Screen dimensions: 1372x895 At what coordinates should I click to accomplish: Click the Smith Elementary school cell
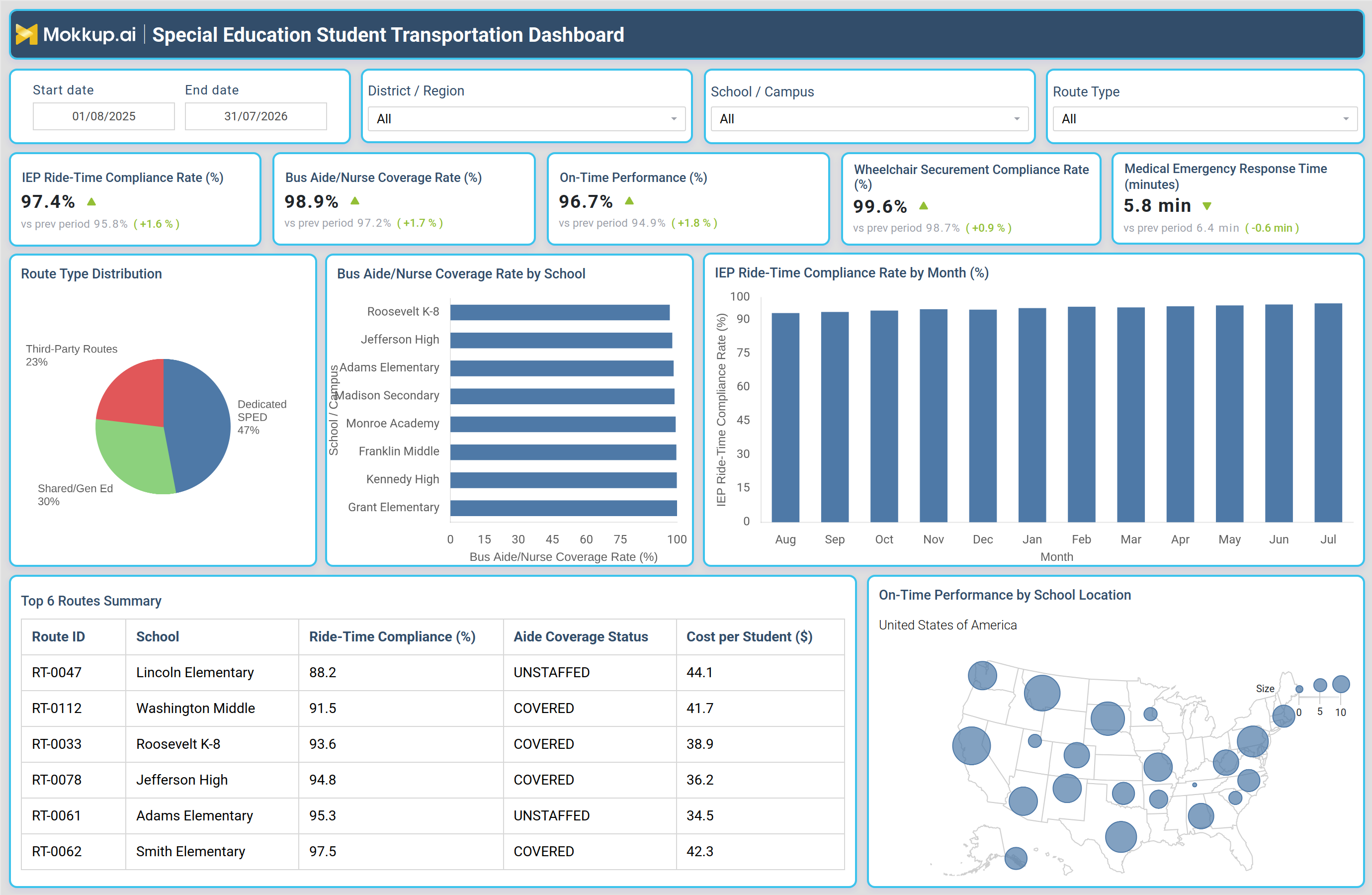(212, 851)
